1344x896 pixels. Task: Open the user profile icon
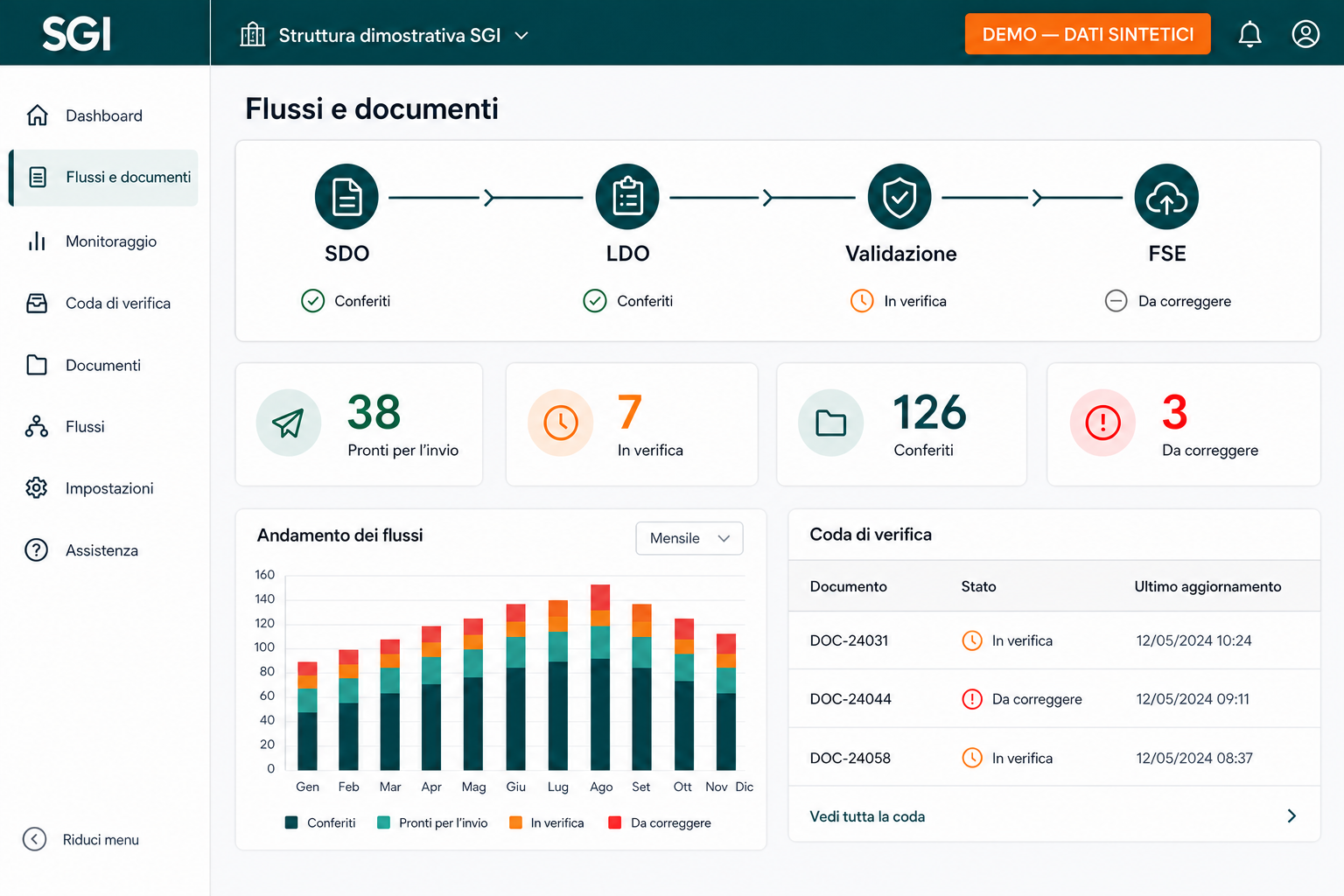coord(1305,34)
